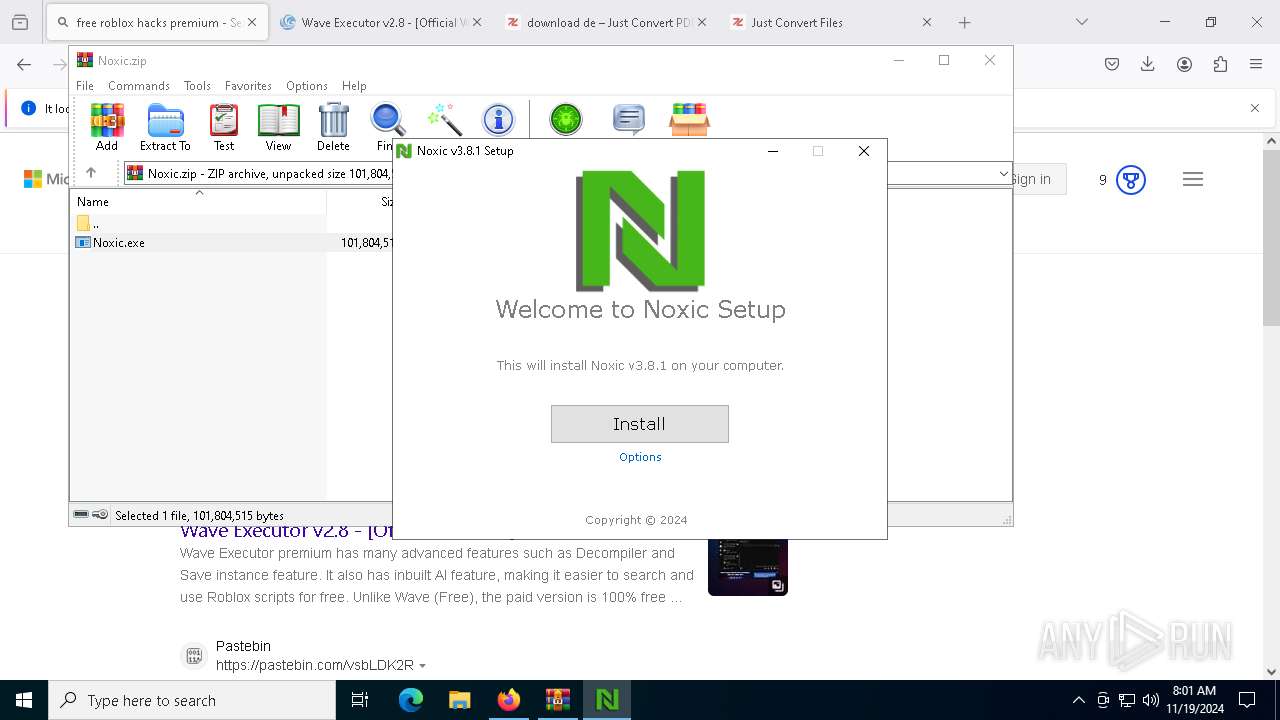Click the Pocket save icon in Firefox

(x=1112, y=64)
